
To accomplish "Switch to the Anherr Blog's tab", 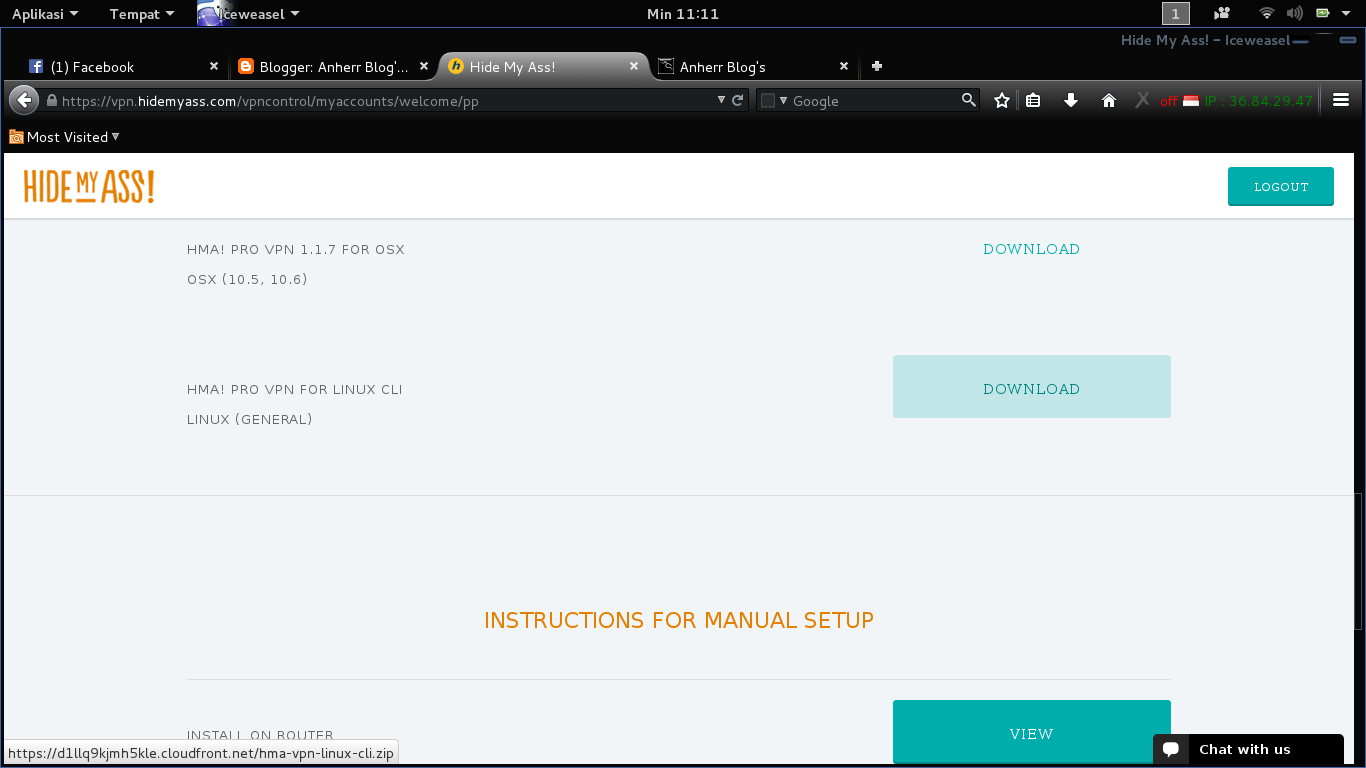I will pos(753,67).
